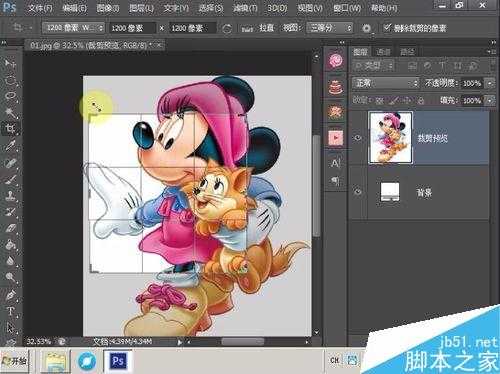Image resolution: width=500 pixels, height=374 pixels.
Task: Toggle shape layer filter icon
Action: (458, 66)
